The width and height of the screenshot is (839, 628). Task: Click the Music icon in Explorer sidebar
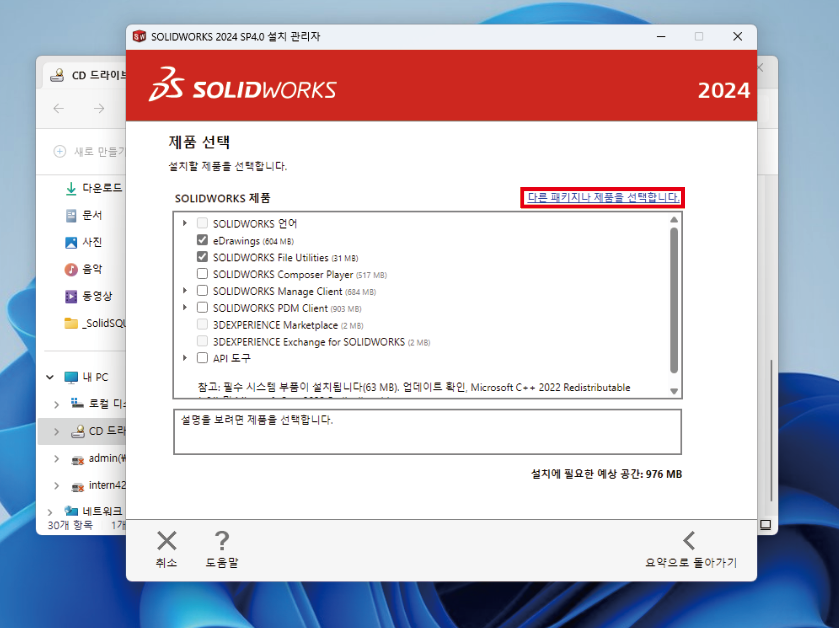[x=71, y=269]
